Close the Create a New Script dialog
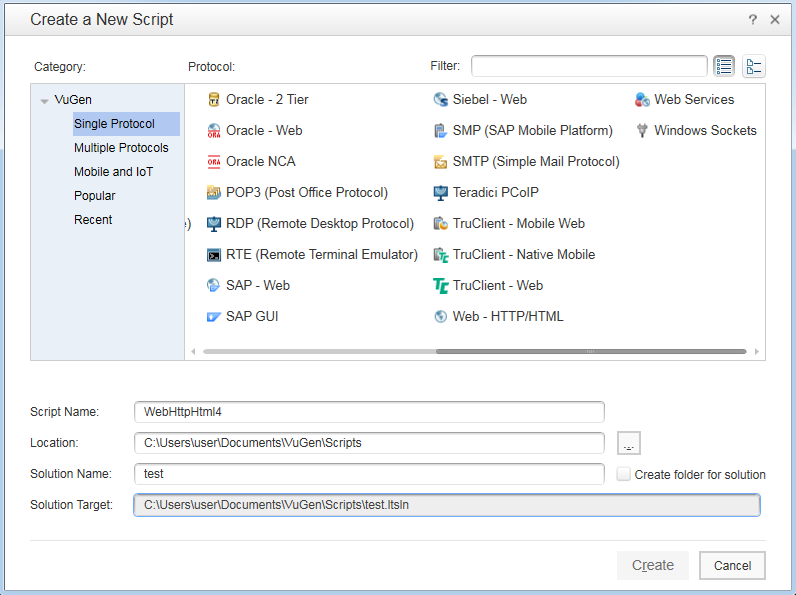Image resolution: width=796 pixels, height=595 pixels. coord(775,20)
